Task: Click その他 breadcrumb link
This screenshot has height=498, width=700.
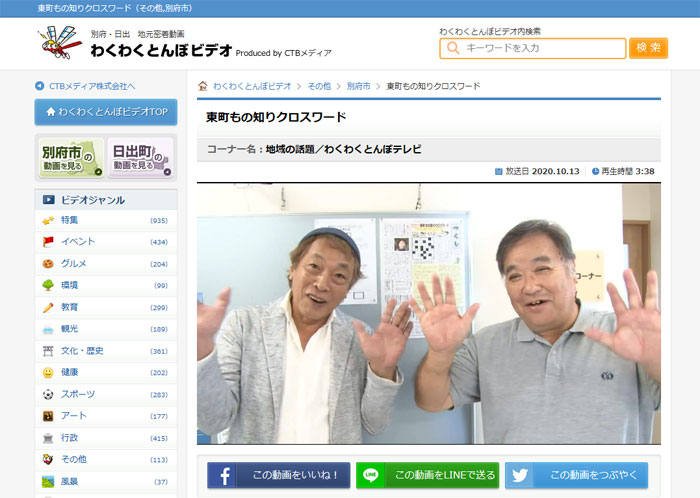Action: tap(319, 86)
